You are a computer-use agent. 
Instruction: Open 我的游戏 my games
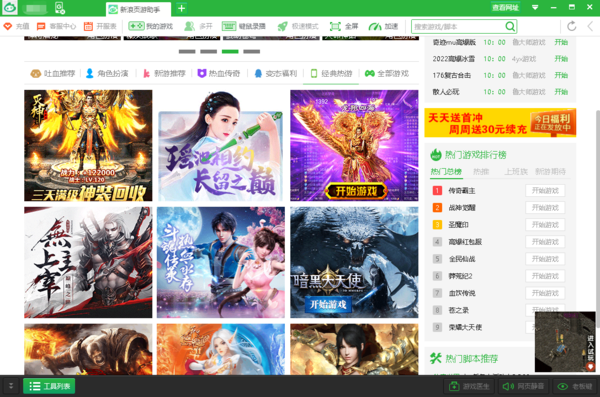click(x=150, y=26)
